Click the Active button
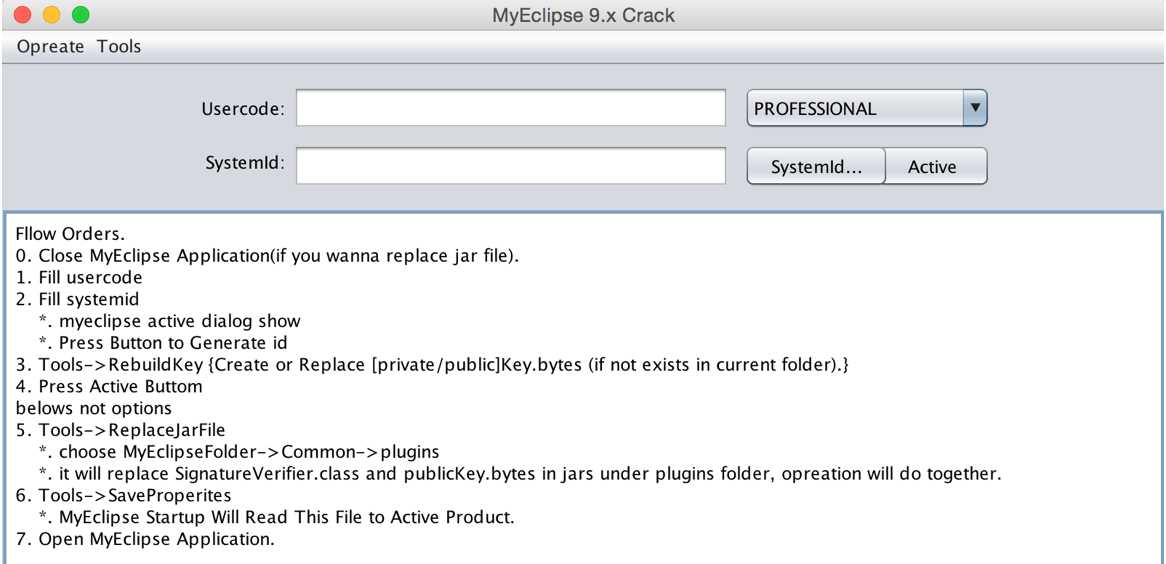Screen dimensions: 1166x564 tap(936, 166)
